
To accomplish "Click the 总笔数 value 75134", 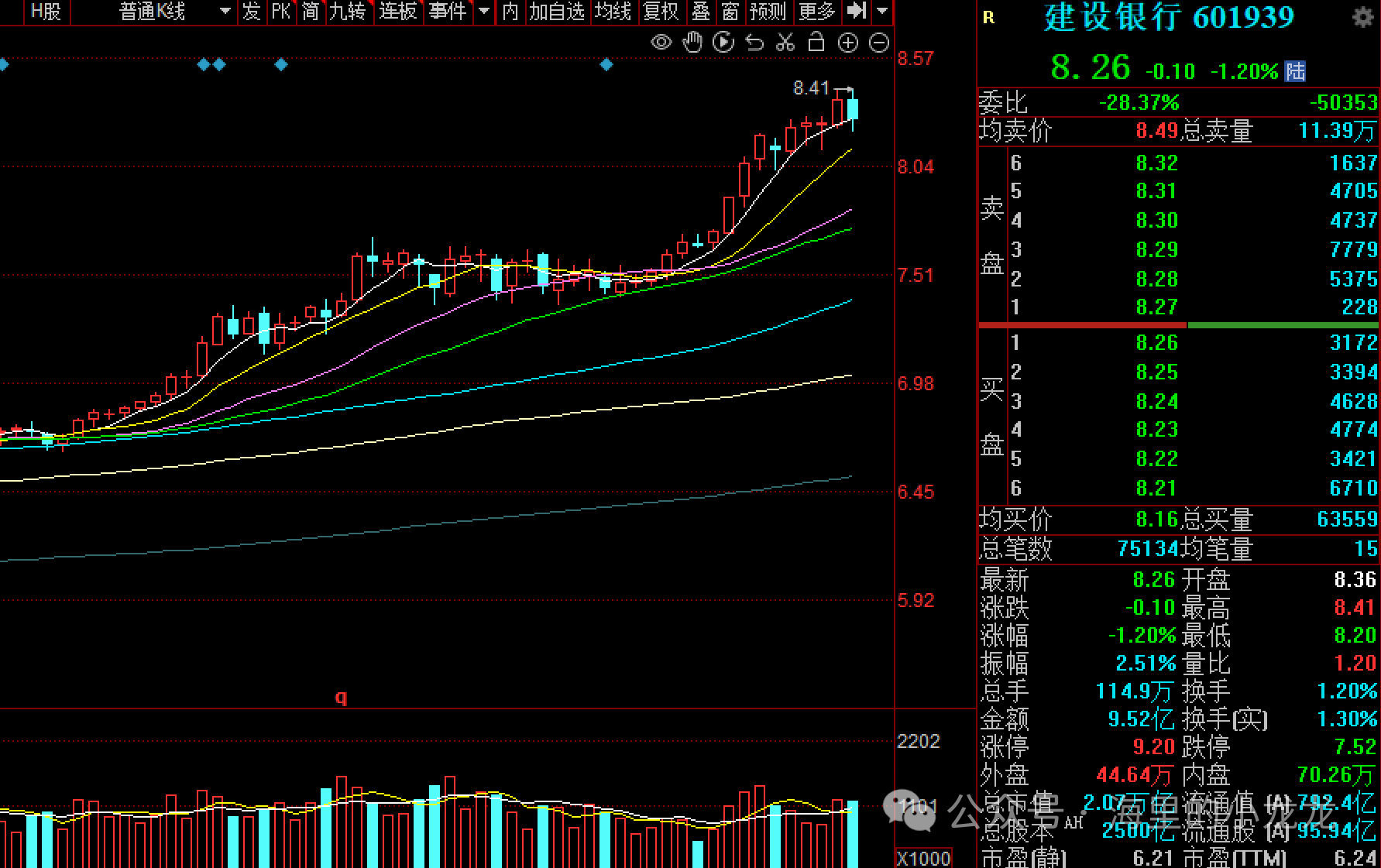I will [x=1147, y=548].
